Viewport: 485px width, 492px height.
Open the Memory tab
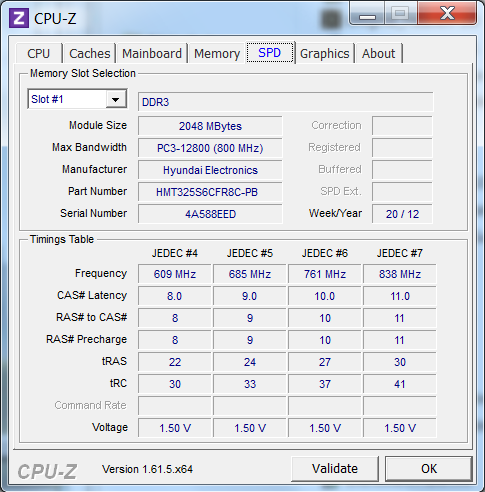point(217,53)
